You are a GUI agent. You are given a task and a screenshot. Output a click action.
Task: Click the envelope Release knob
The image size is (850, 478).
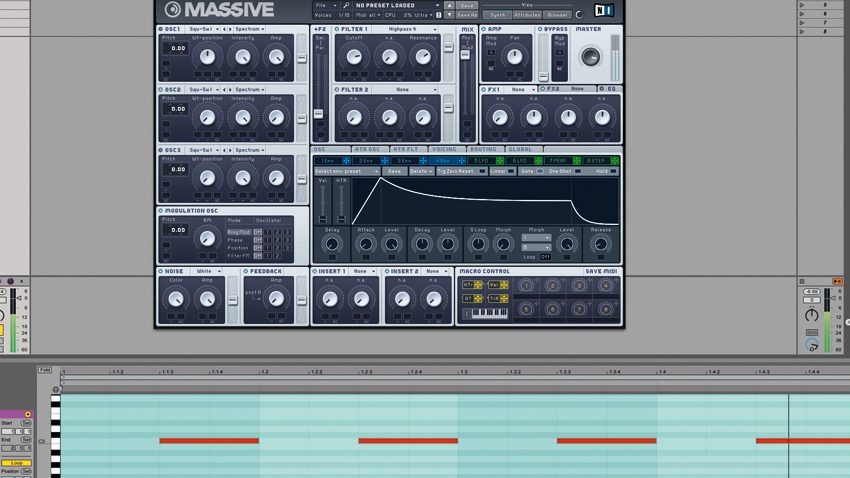point(601,244)
